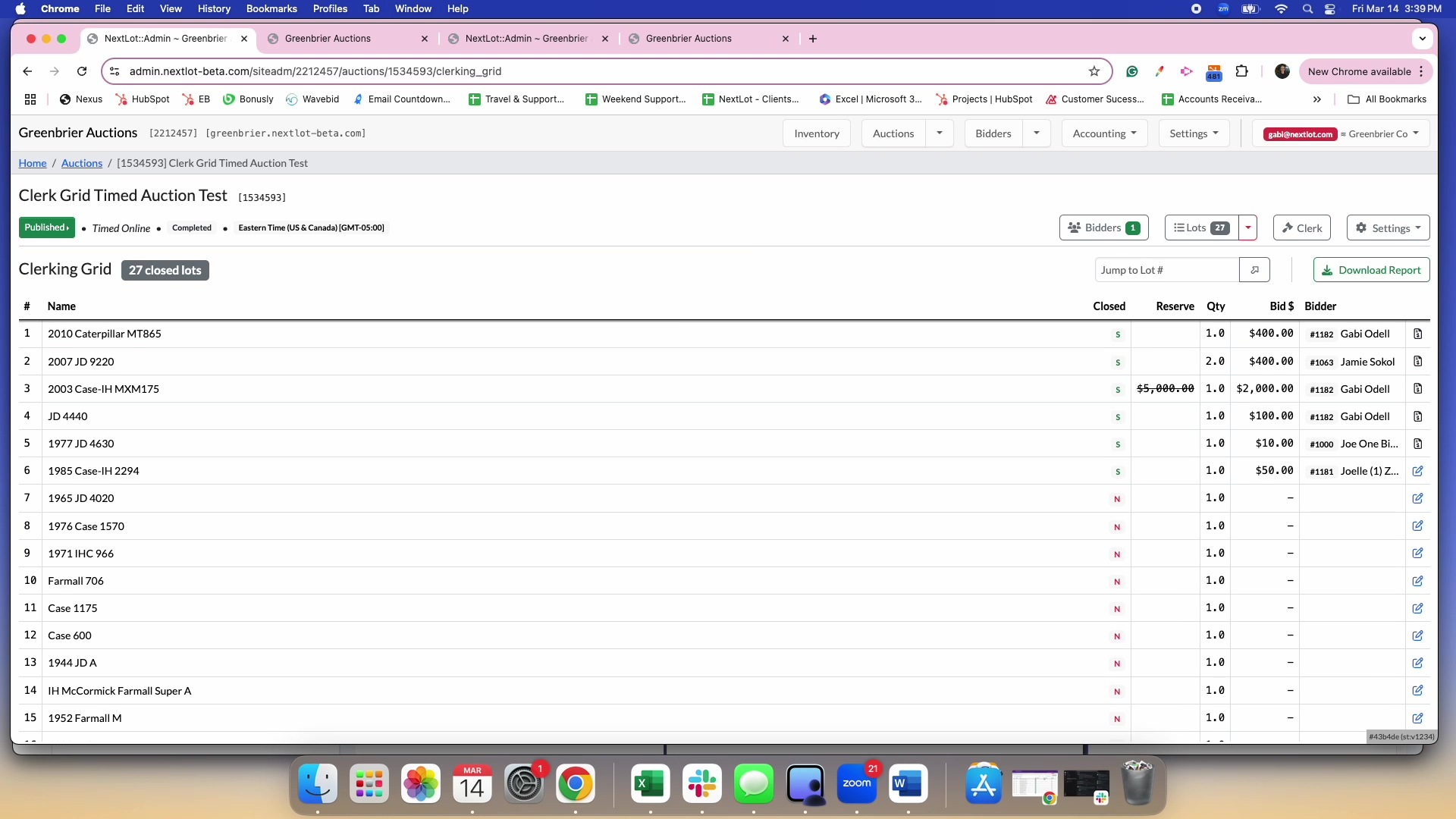Click the green Published status toggle

pyautogui.click(x=47, y=227)
